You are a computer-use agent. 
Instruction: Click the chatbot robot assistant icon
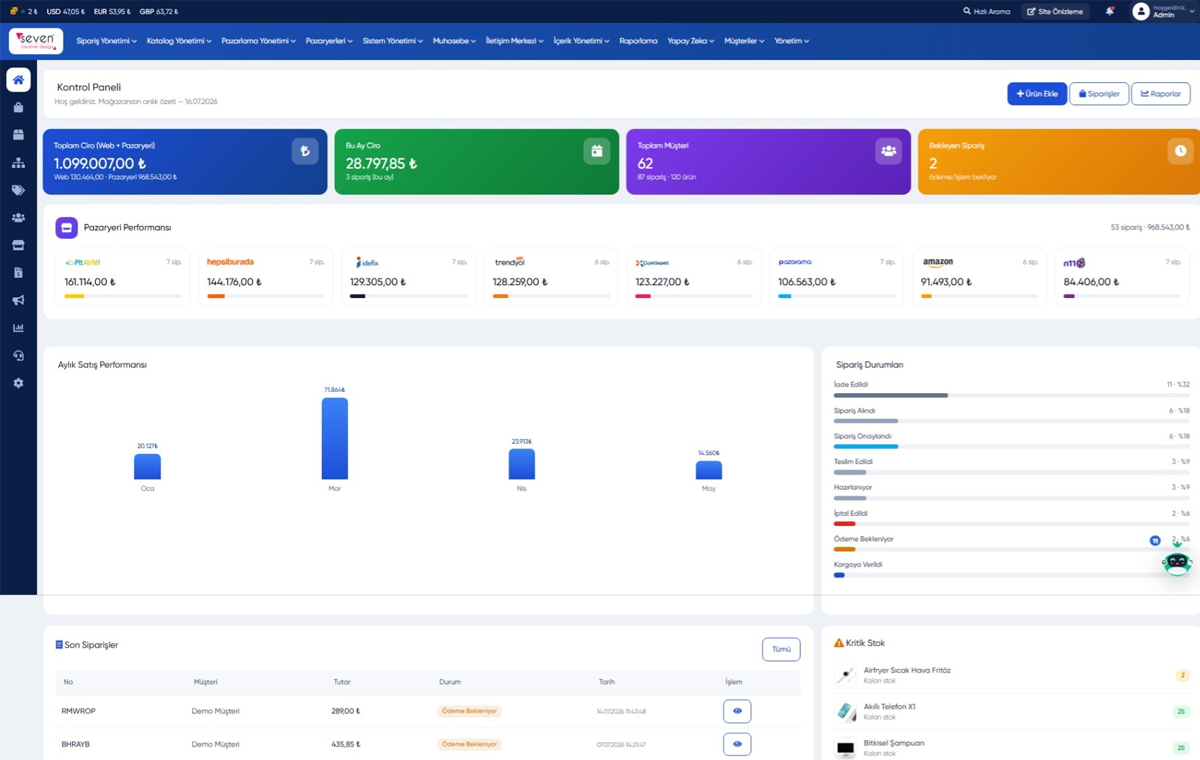pyautogui.click(x=1177, y=562)
